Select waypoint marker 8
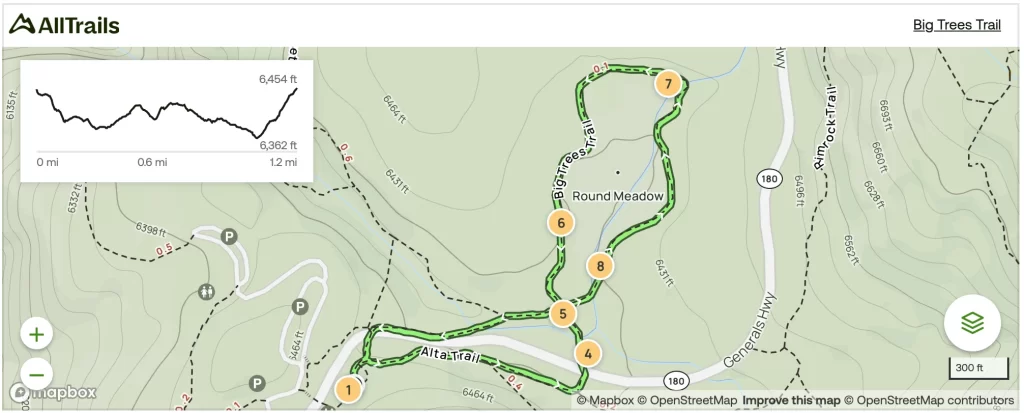 pos(600,265)
